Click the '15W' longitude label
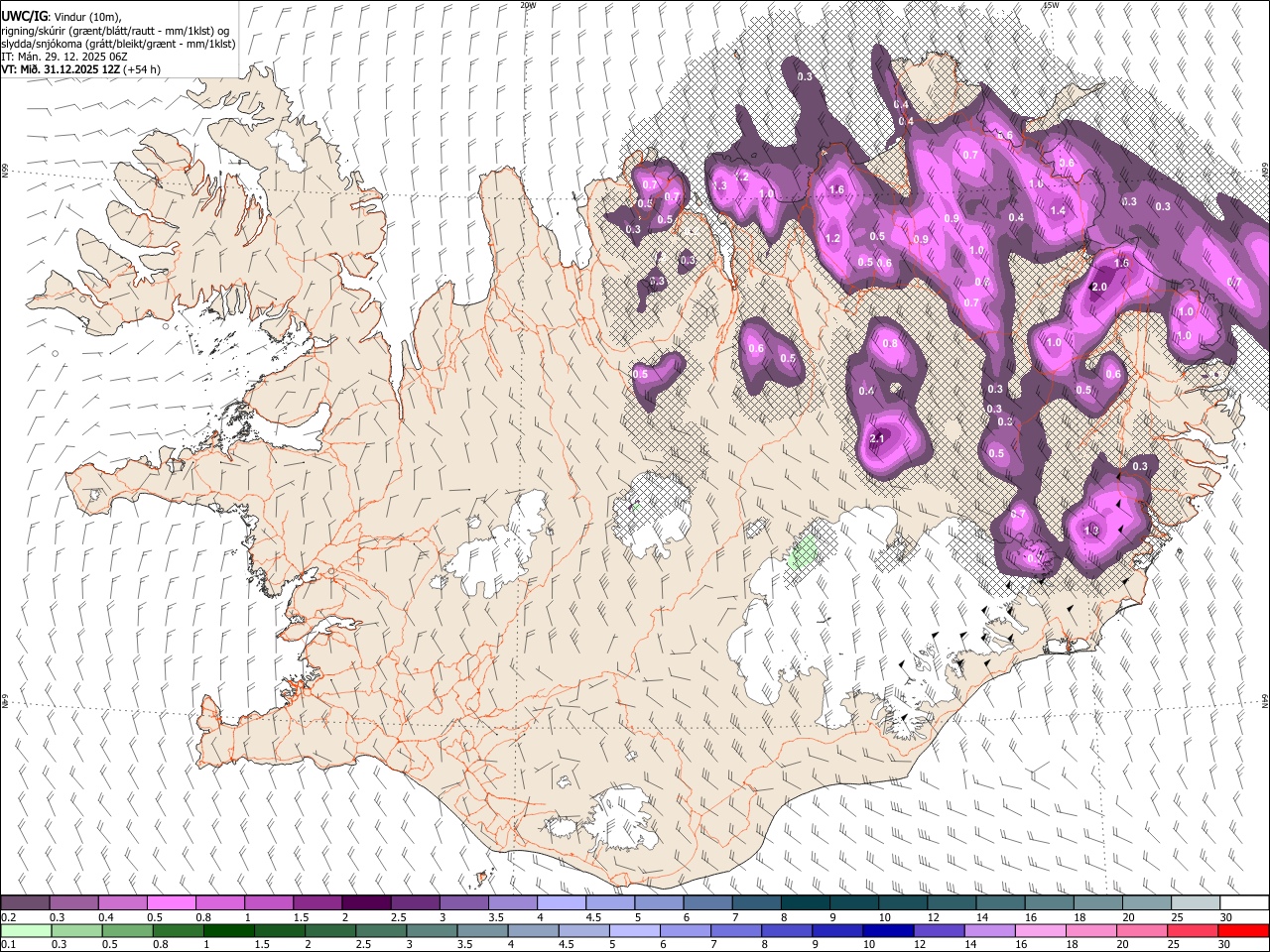Viewport: 1270px width, 952px height. [1051, 5]
